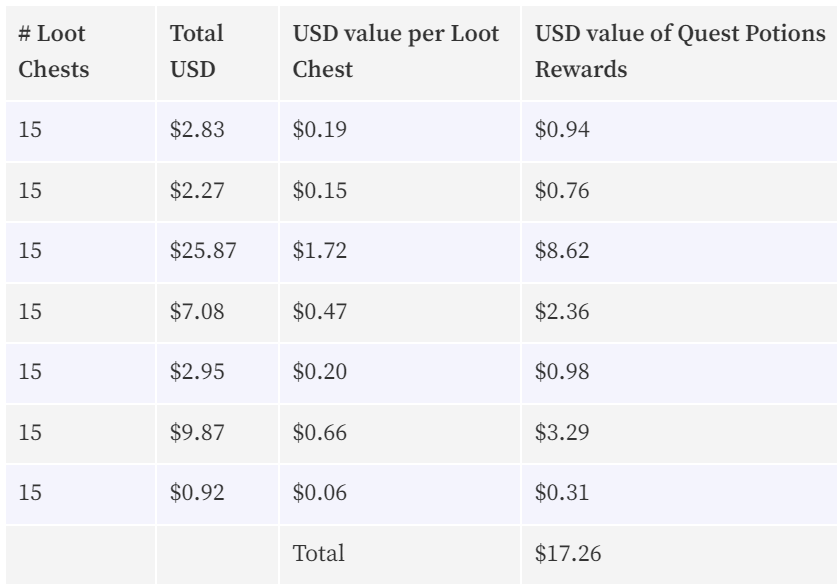Click the $9.87 total USD cell
The width and height of the screenshot is (837, 586).
coord(218,434)
